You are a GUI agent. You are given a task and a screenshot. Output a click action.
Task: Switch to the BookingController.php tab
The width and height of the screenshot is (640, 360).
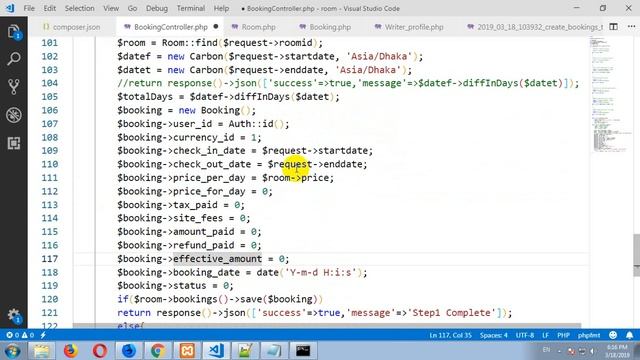coord(170,27)
